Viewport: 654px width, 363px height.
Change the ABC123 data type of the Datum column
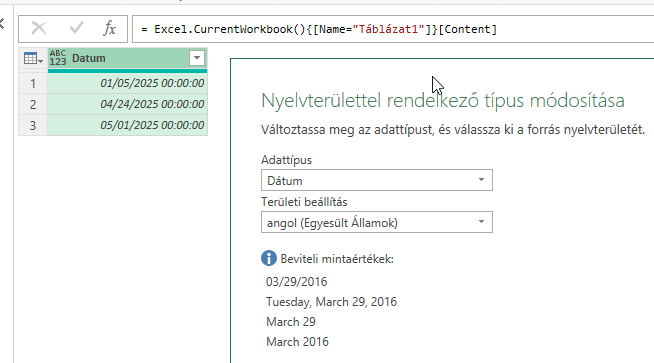[x=58, y=58]
